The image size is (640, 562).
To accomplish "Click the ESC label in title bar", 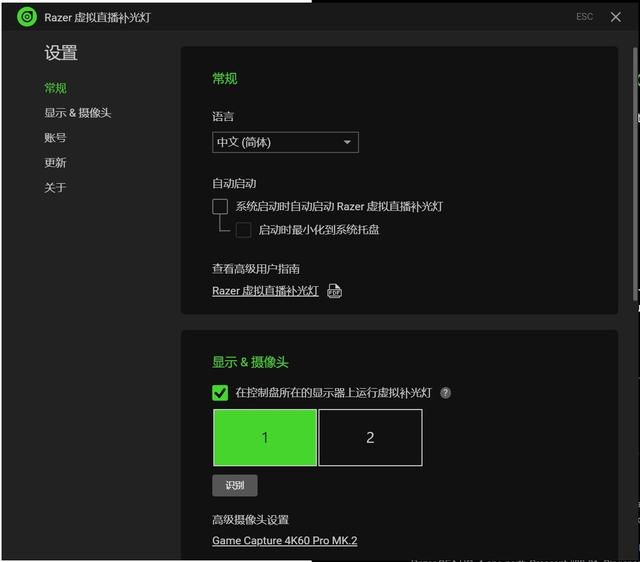I will (584, 17).
